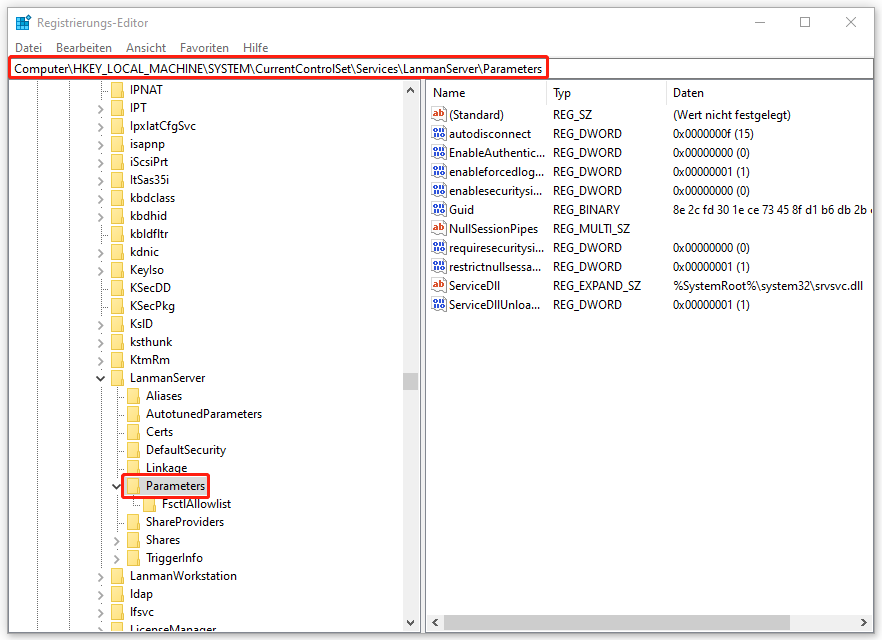Image resolution: width=882 pixels, height=640 pixels.
Task: Click the registry path address bar
Action: 441,69
